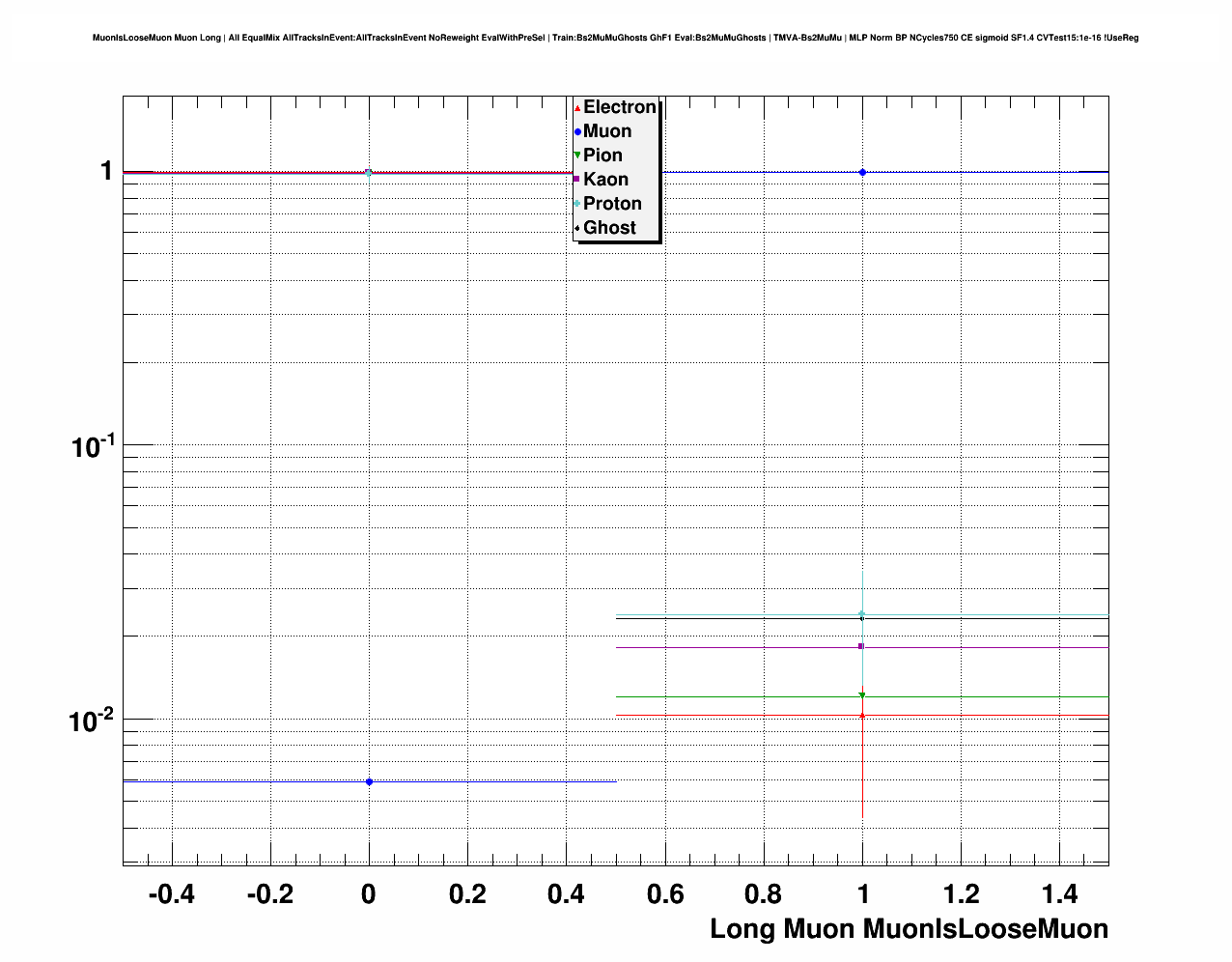
Task: Click the blue Muon data point at x=0
Action: pos(369,781)
